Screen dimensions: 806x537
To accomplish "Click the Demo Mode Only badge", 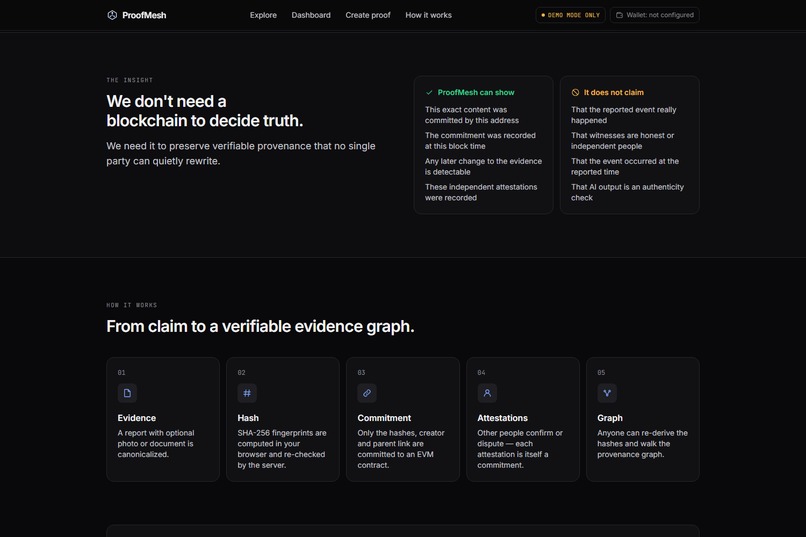I will [570, 15].
